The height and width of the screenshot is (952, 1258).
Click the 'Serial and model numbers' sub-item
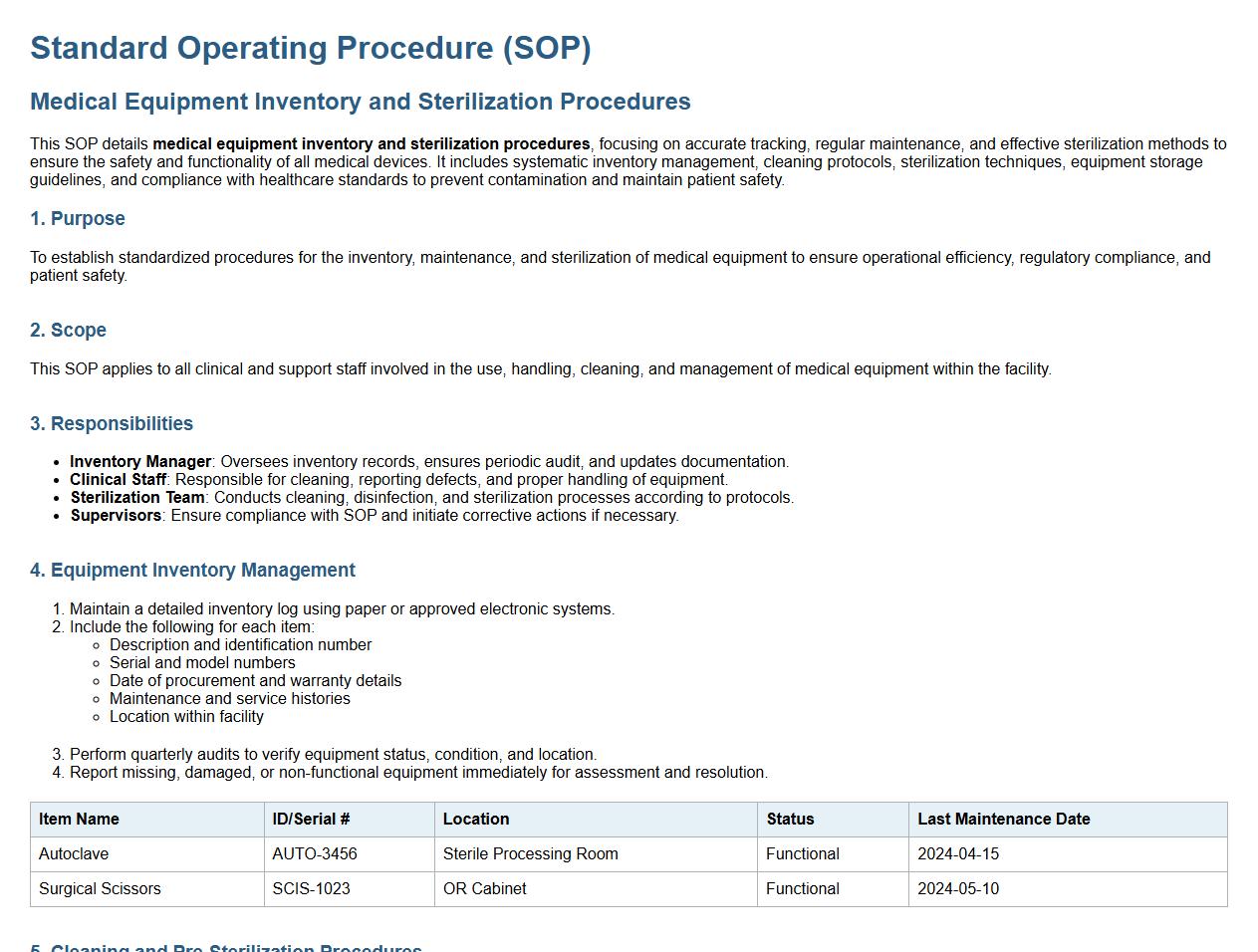pos(202,663)
